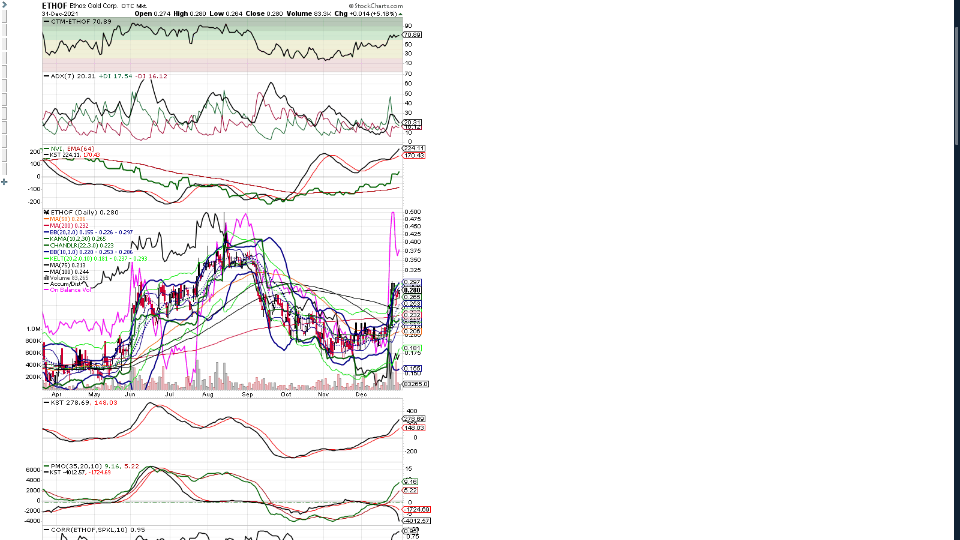Click the 70.89 value tag beside CTM panel
Viewport: 960px width, 540px height.
(x=412, y=35)
